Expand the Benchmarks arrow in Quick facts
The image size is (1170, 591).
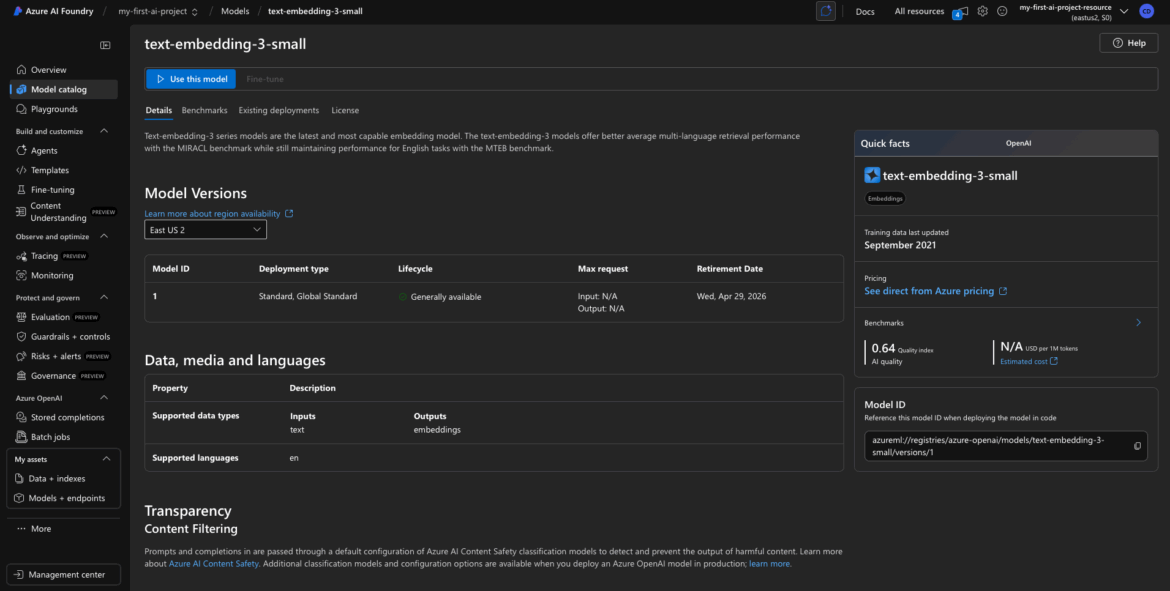(x=1138, y=323)
